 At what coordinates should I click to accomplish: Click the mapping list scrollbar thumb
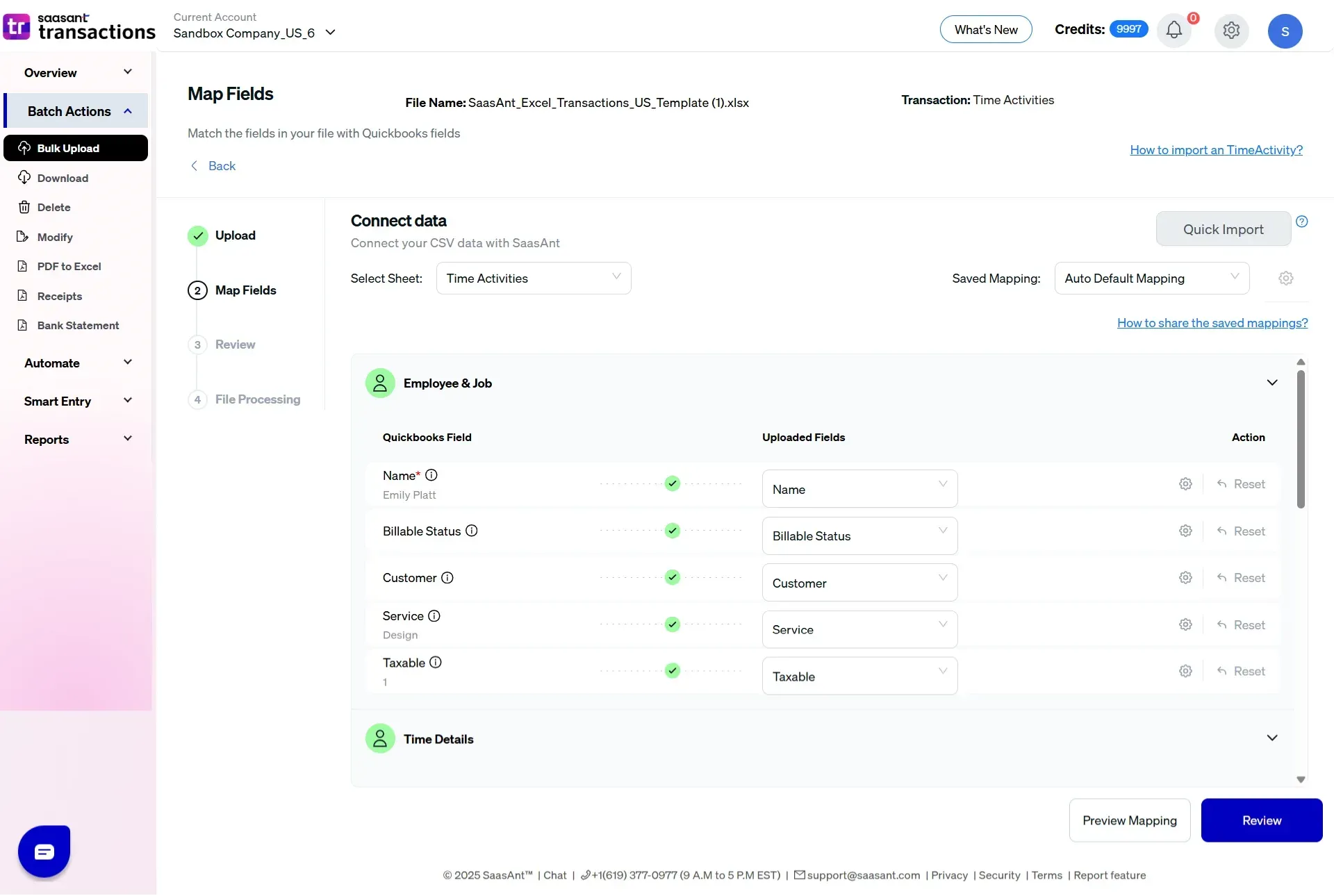1301,439
